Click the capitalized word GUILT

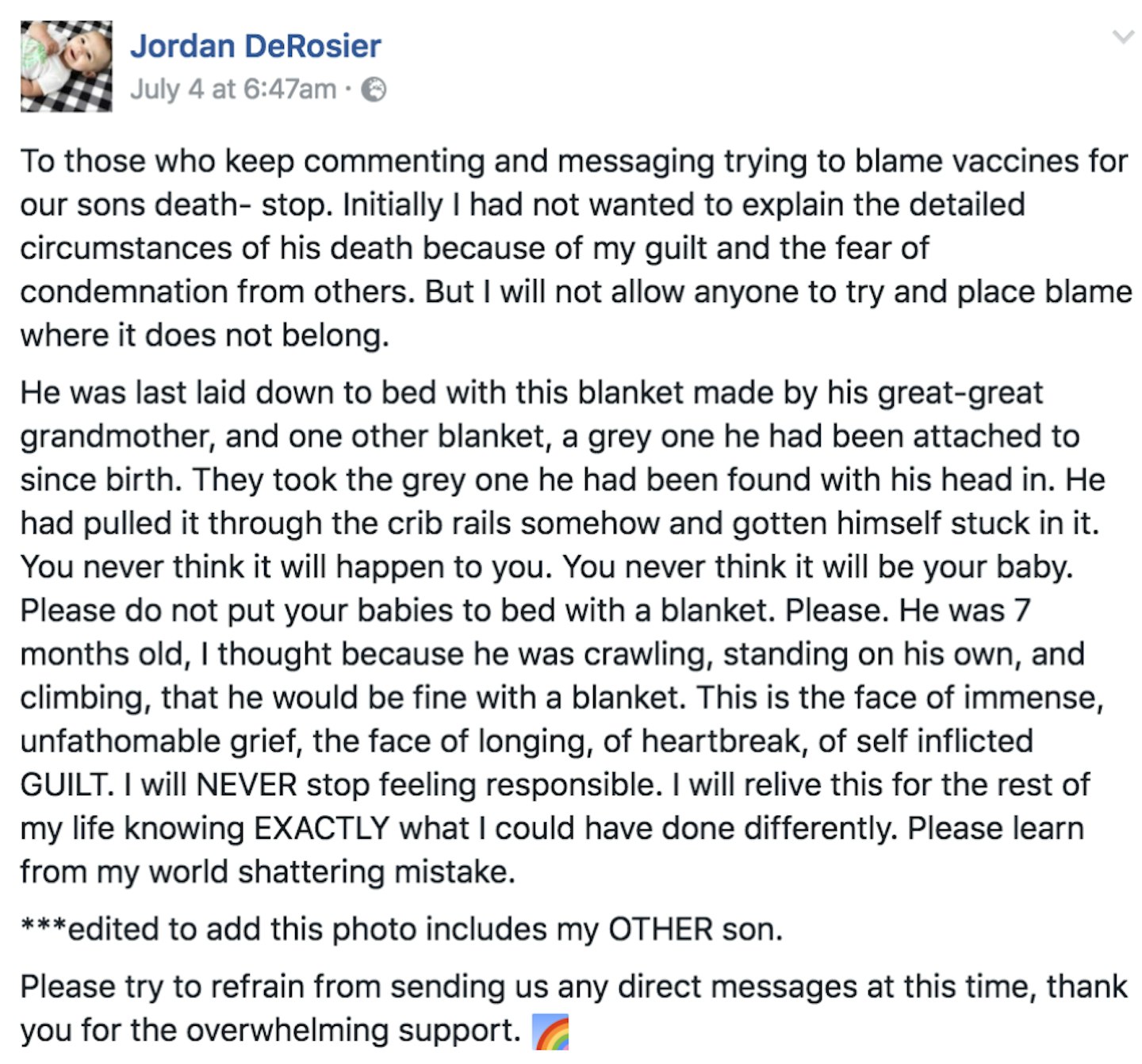[67, 785]
